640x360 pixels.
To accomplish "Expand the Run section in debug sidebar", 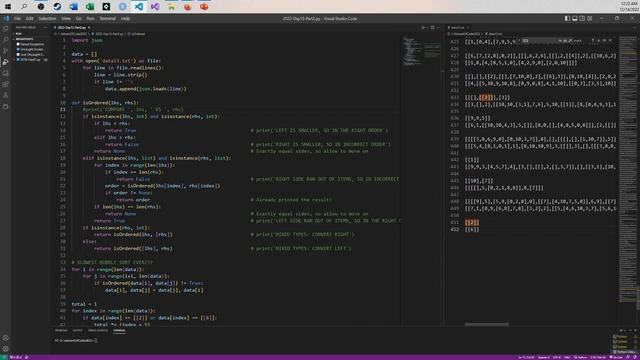I will click(31, 34).
